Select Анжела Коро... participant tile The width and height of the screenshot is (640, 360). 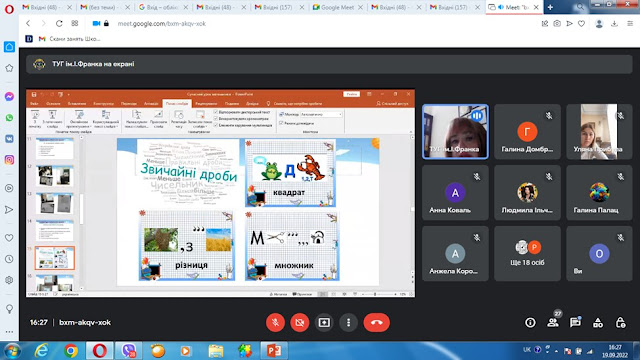(x=455, y=253)
